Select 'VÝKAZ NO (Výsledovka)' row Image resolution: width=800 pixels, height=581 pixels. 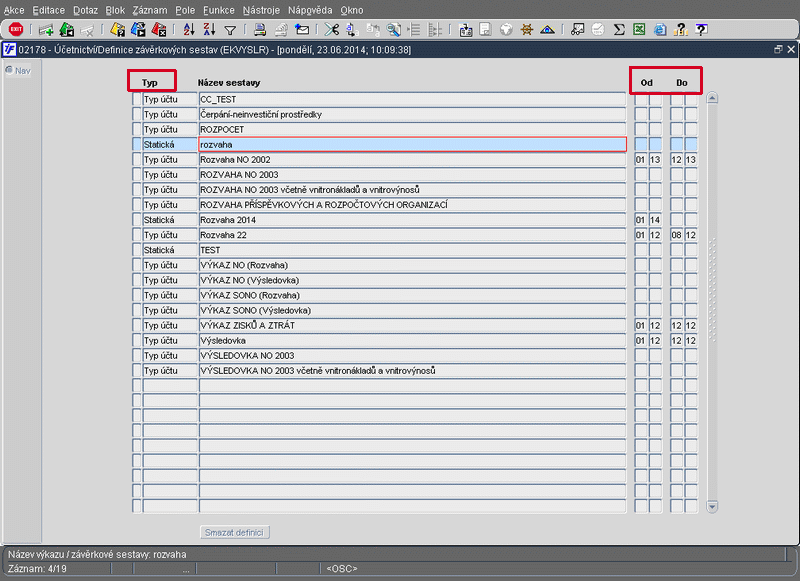pos(412,280)
